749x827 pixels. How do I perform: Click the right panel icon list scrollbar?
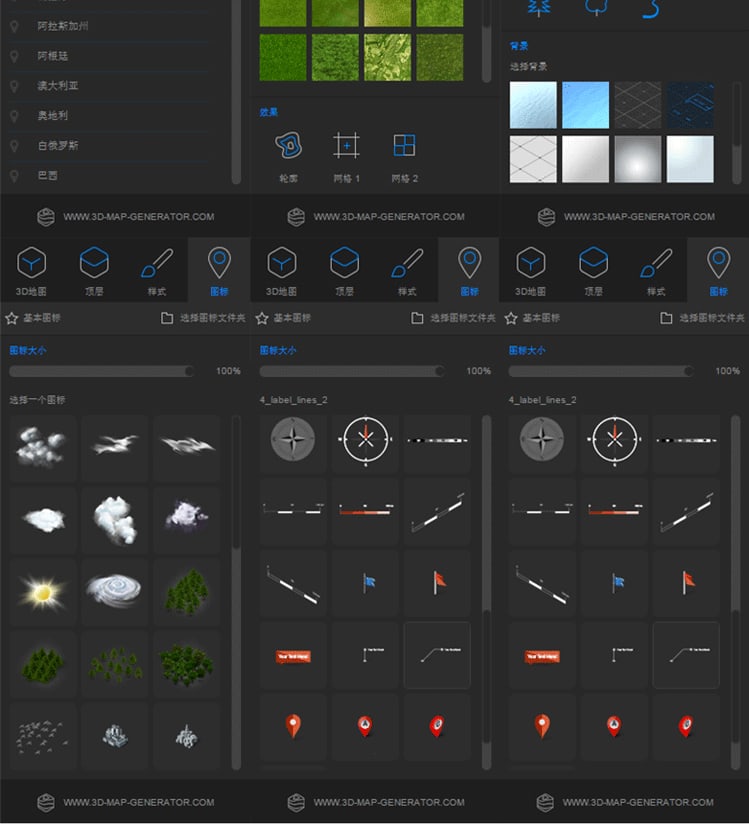[735, 593]
